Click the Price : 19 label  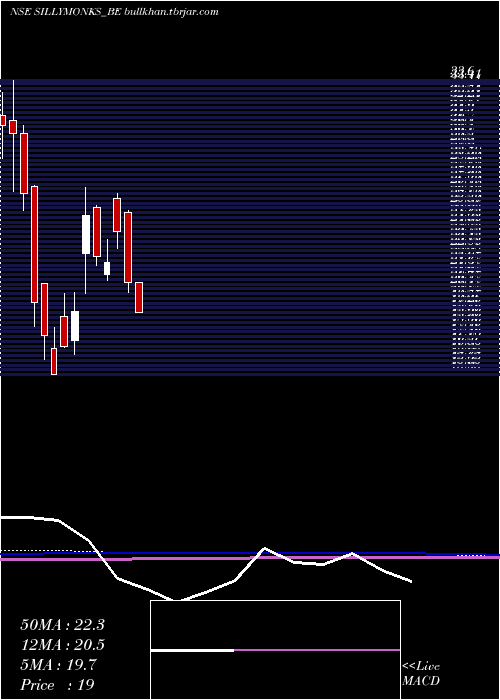click(x=57, y=685)
